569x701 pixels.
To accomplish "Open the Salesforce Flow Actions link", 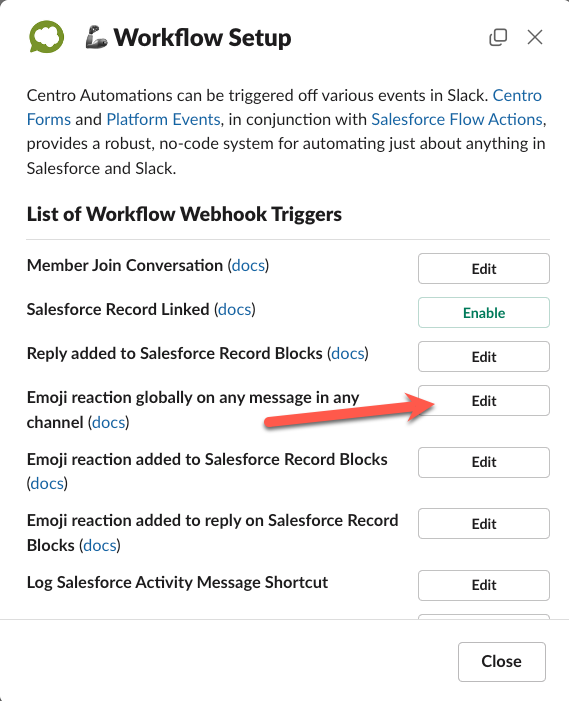I will 457,119.
